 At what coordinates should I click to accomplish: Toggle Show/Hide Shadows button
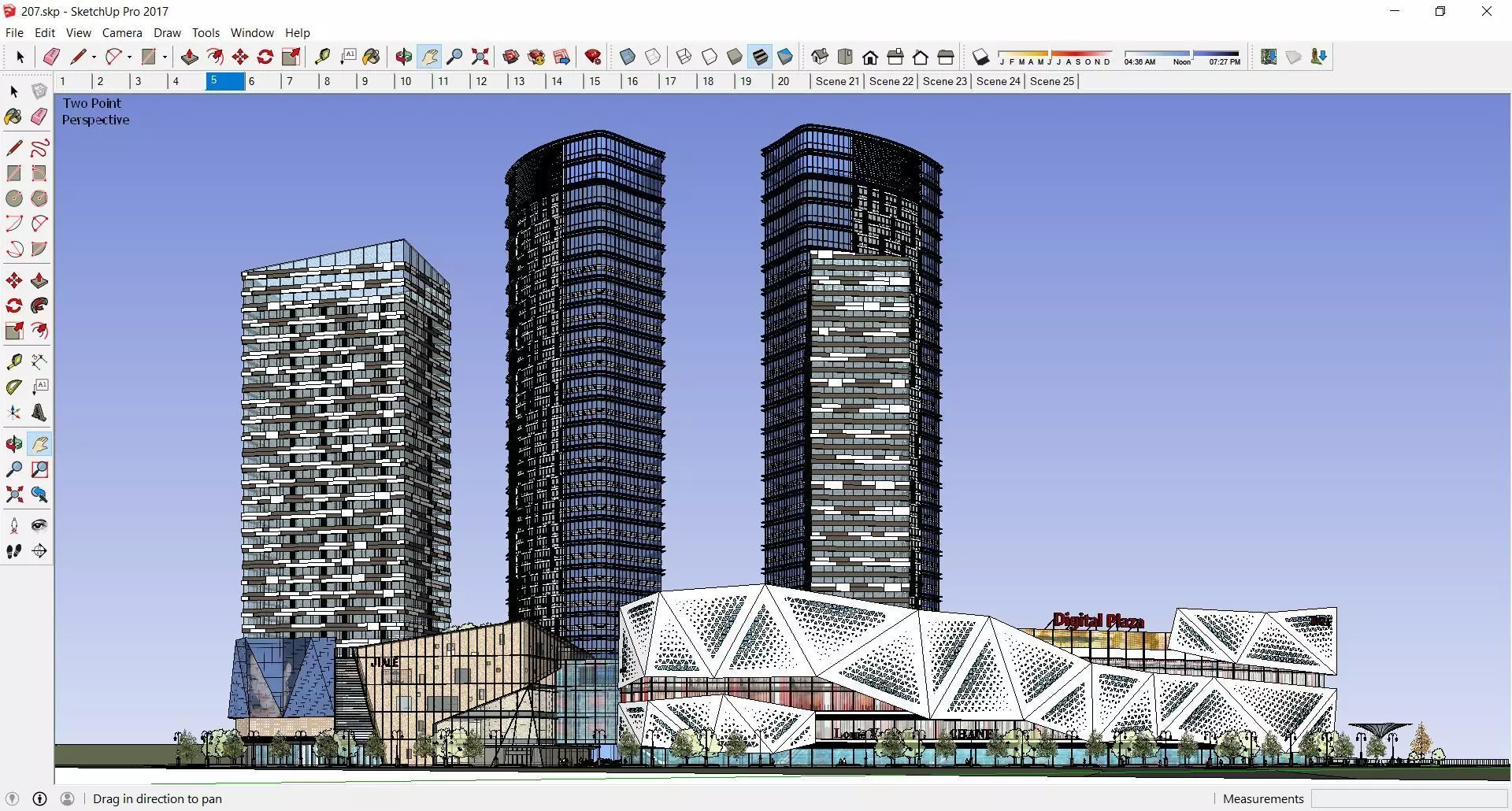coord(980,57)
